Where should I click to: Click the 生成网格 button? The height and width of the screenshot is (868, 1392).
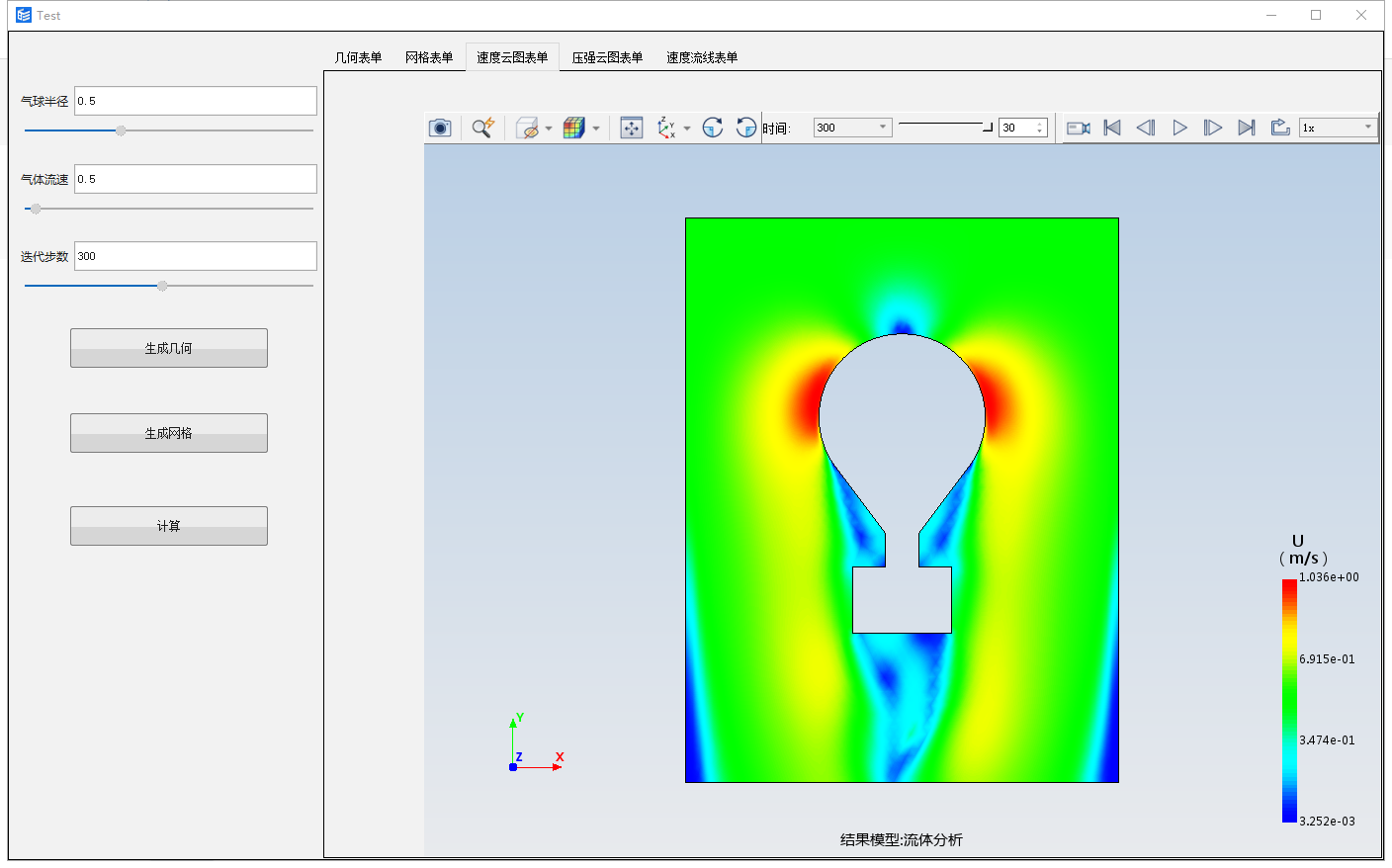pos(169,433)
